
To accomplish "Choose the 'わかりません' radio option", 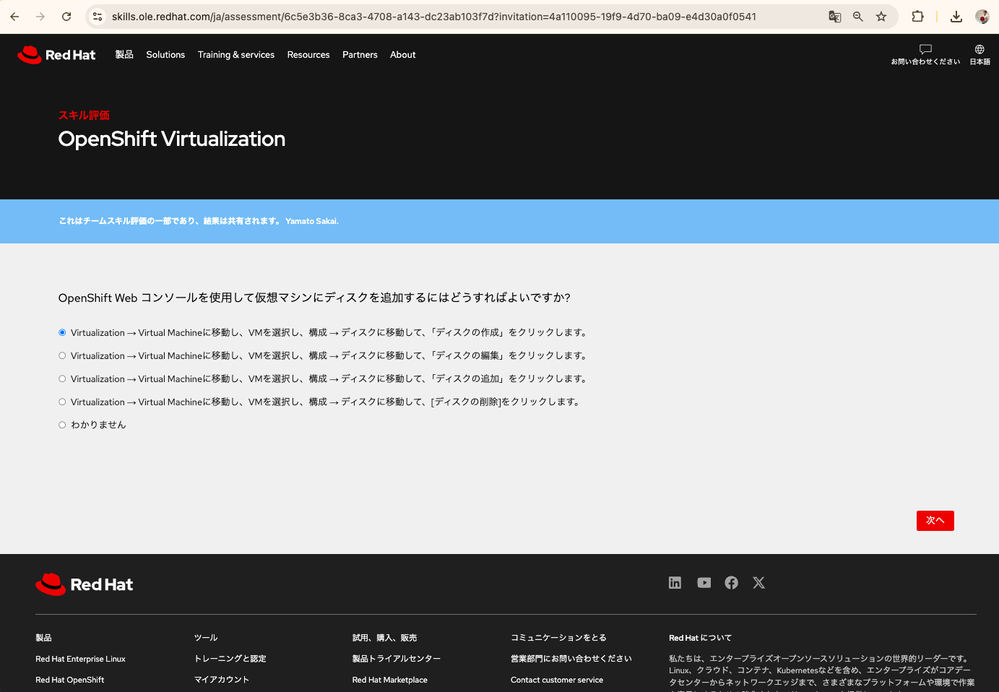I will point(62,425).
